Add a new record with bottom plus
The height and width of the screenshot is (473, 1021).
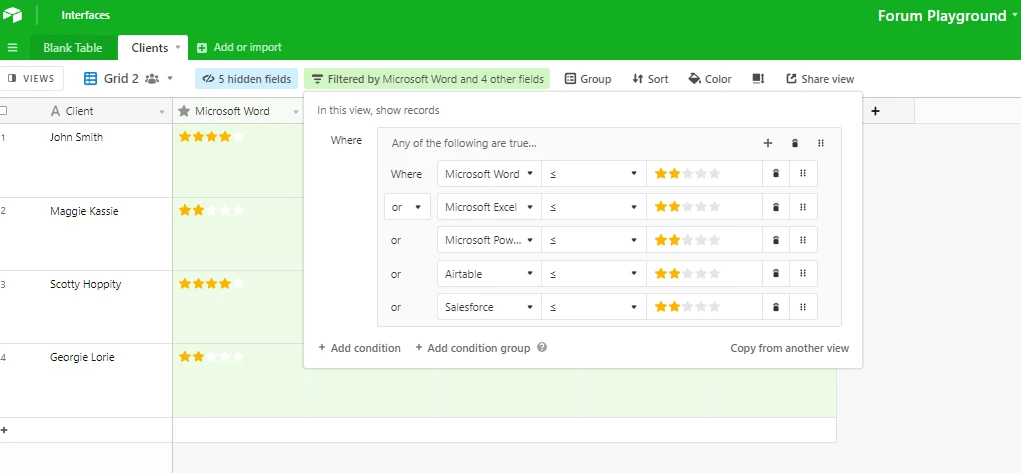click(4, 430)
